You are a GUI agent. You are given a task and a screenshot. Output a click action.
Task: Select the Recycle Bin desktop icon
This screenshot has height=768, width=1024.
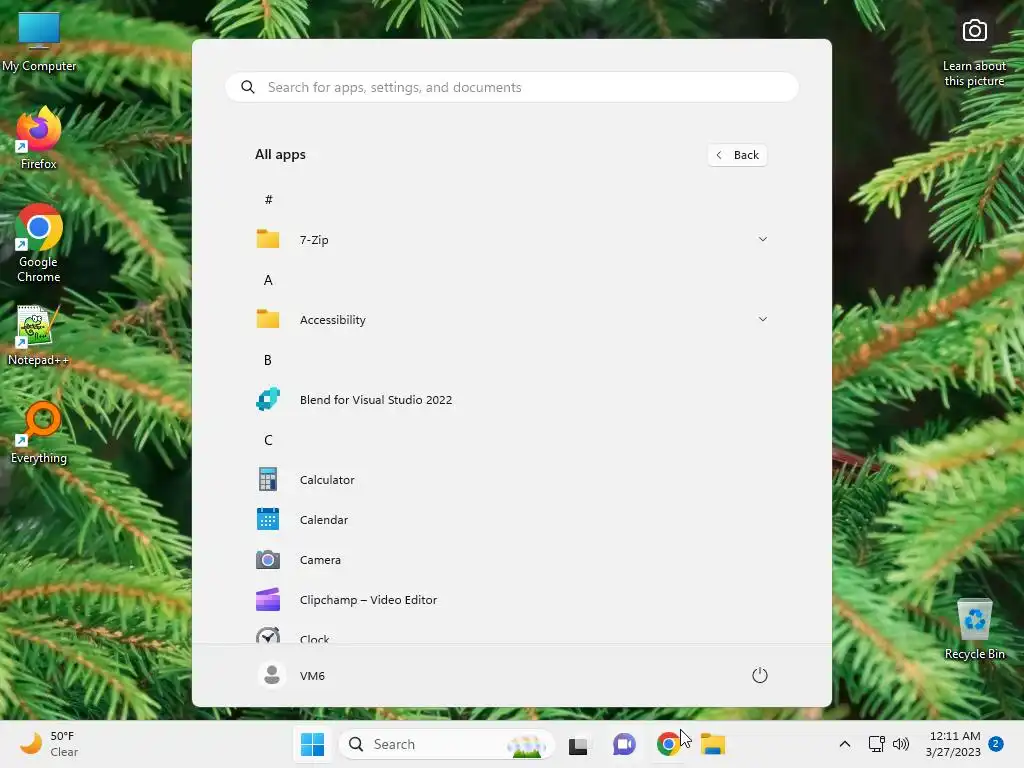point(974,629)
